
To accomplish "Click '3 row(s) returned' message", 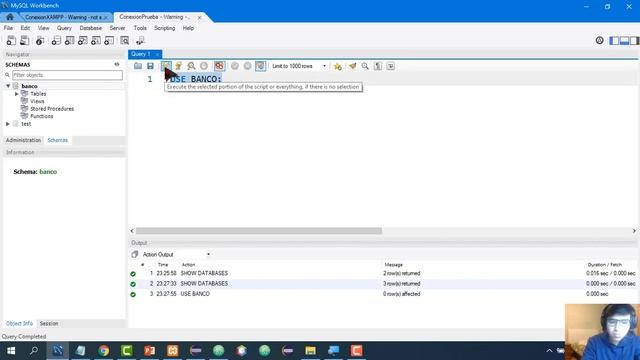I will (402, 284).
